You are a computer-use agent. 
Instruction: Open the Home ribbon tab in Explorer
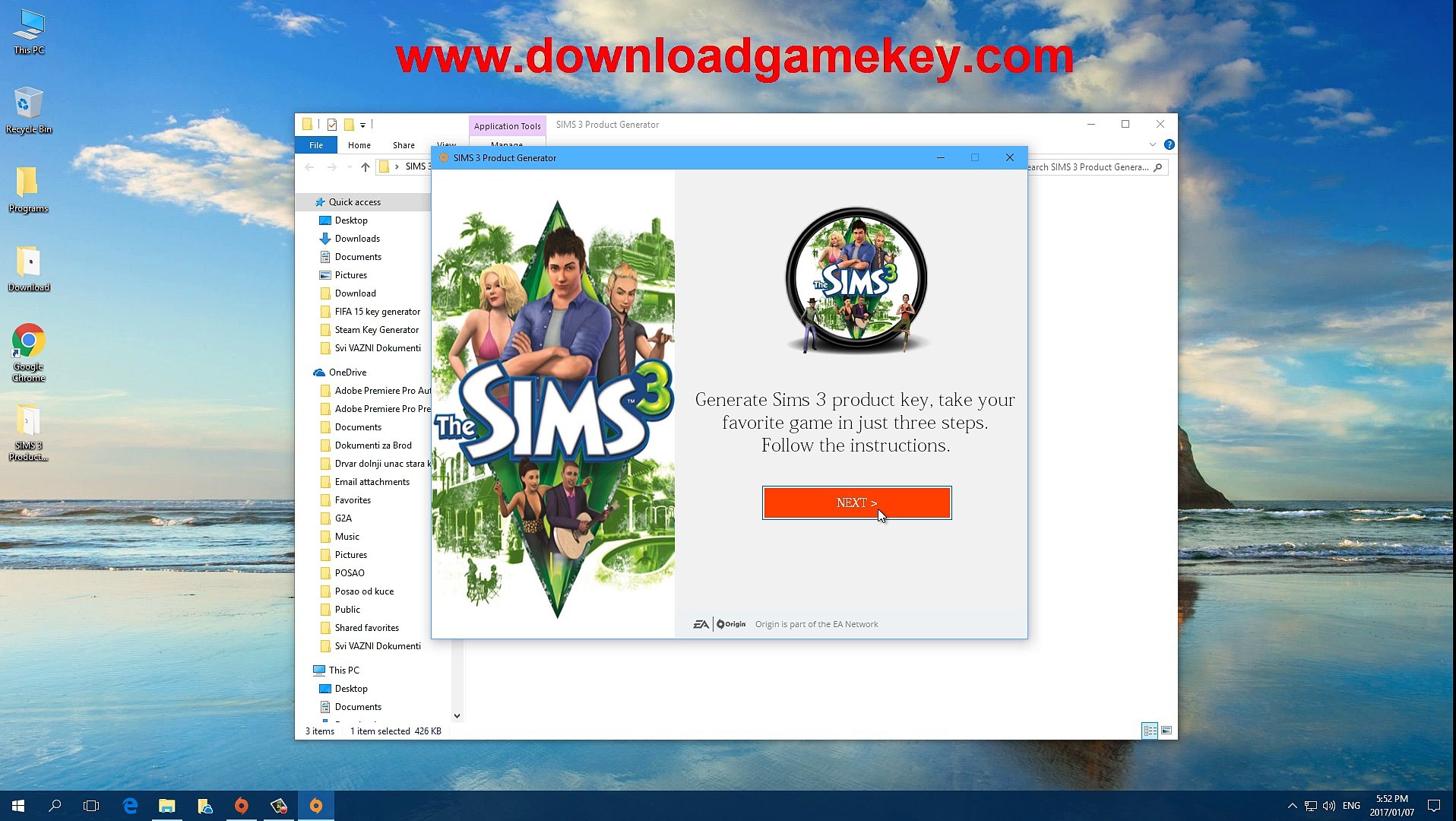tap(359, 145)
